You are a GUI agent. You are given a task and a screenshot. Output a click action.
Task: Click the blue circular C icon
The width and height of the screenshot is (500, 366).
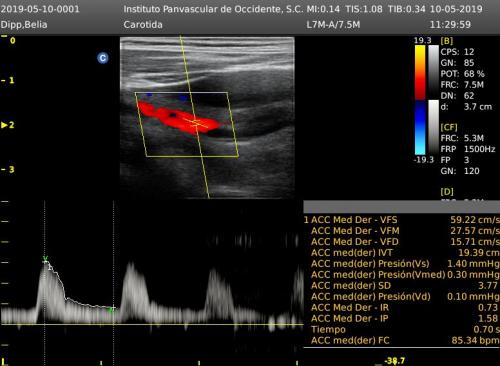coord(103,58)
